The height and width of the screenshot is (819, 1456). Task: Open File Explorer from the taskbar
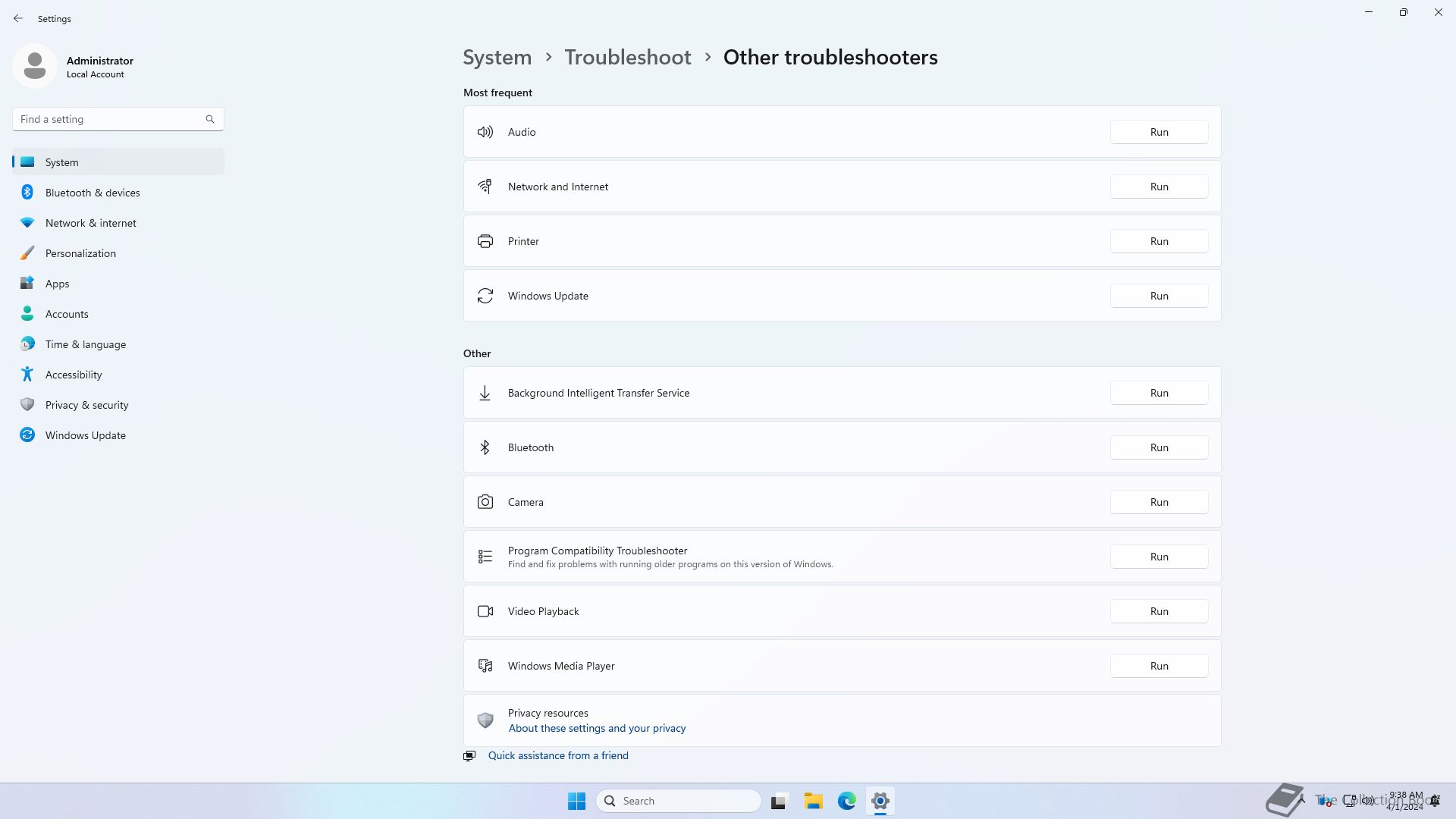click(x=813, y=801)
